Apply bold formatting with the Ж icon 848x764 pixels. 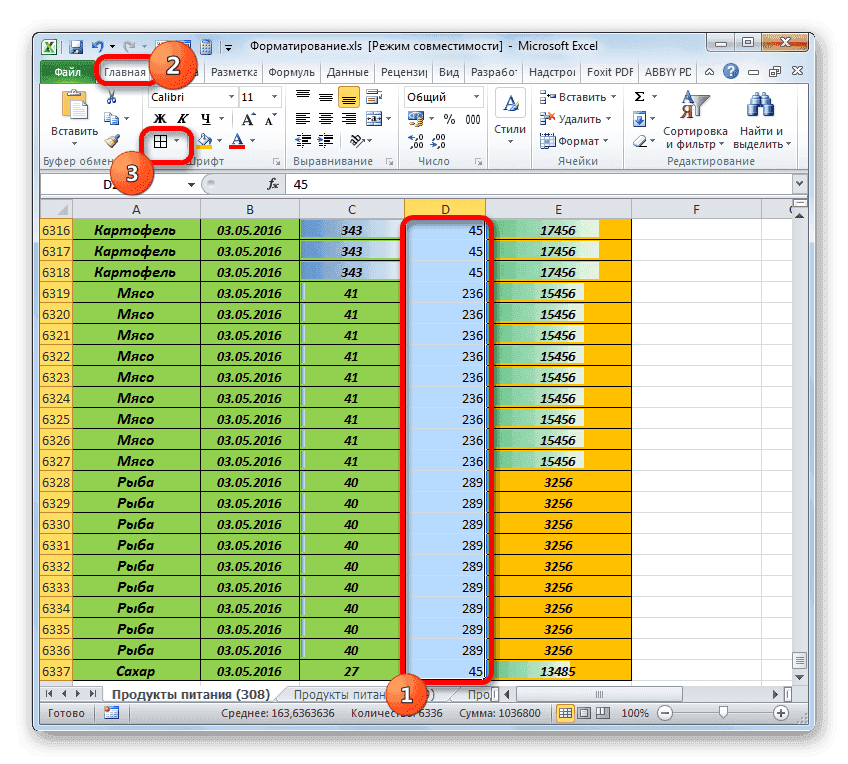[x=160, y=117]
